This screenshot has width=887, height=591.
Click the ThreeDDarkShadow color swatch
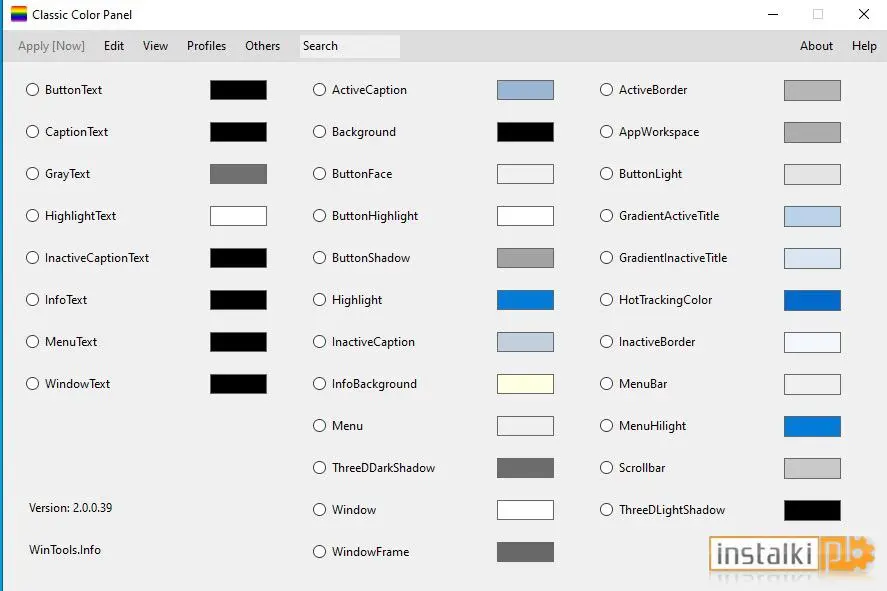(525, 468)
